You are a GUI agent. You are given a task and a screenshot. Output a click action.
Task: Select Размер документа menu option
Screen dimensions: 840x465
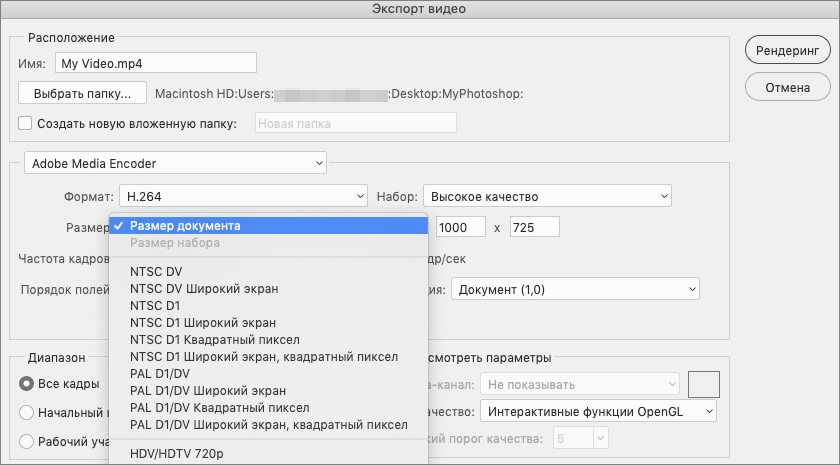[x=185, y=225]
